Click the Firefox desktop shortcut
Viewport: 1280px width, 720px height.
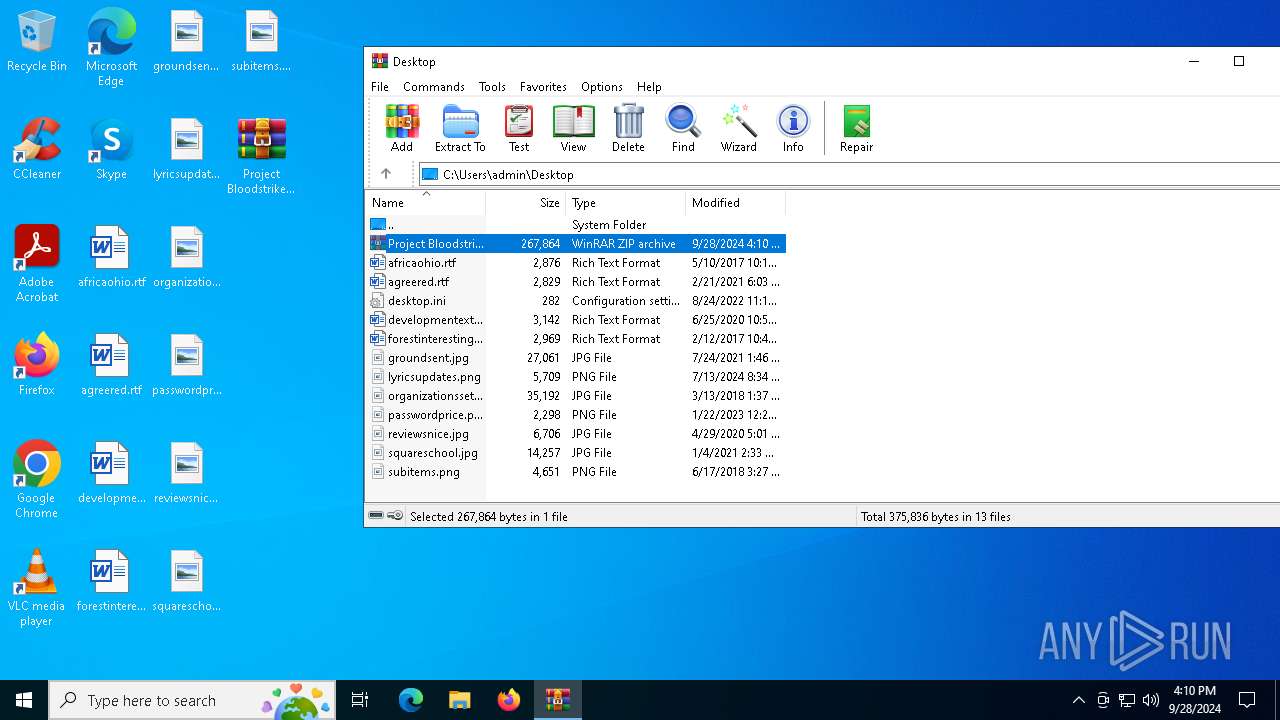(x=37, y=365)
